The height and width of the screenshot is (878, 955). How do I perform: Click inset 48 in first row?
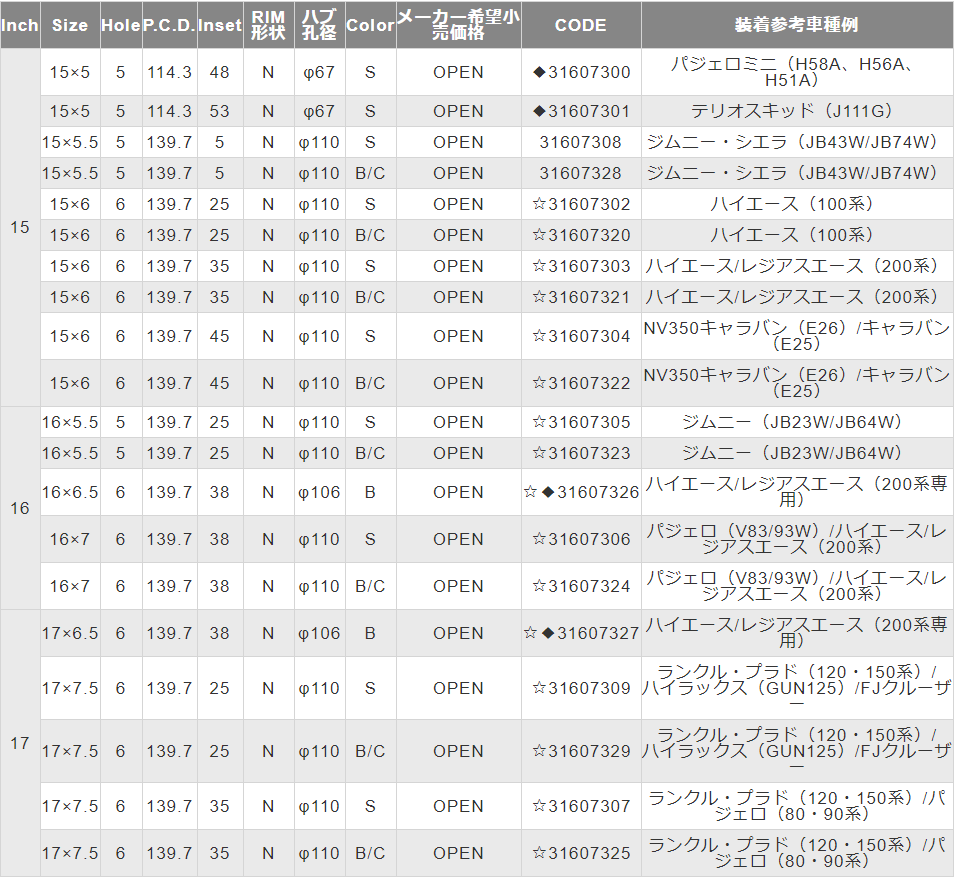(x=220, y=72)
